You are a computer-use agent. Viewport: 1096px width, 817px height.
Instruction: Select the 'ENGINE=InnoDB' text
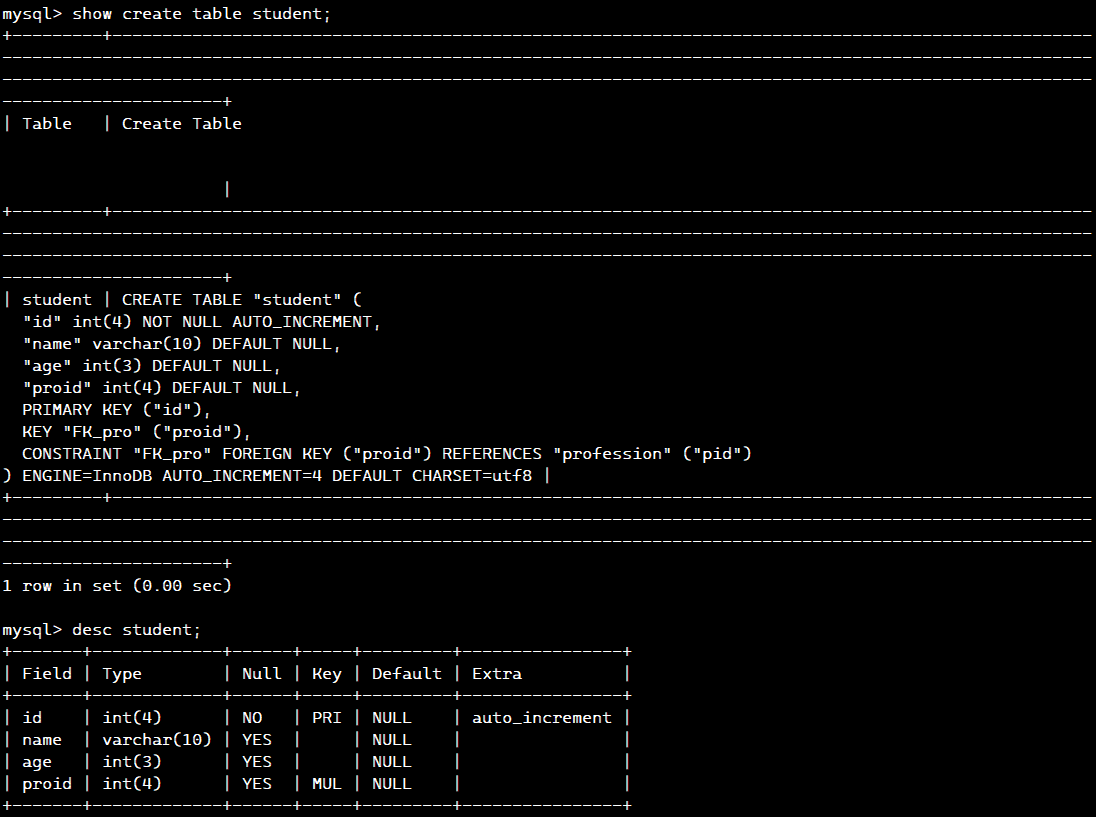pyautogui.click(x=87, y=476)
